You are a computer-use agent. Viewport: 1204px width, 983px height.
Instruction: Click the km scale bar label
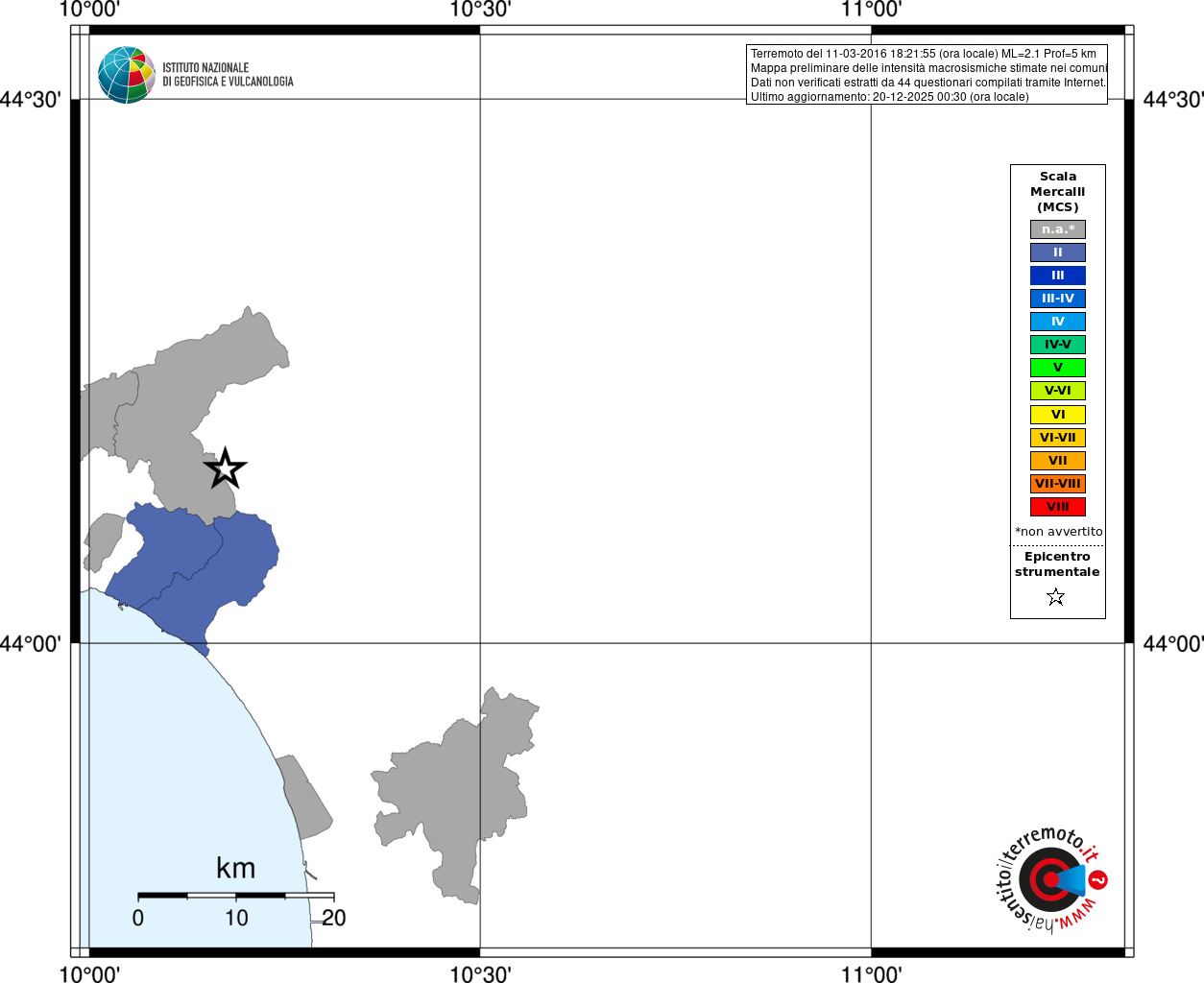[236, 868]
